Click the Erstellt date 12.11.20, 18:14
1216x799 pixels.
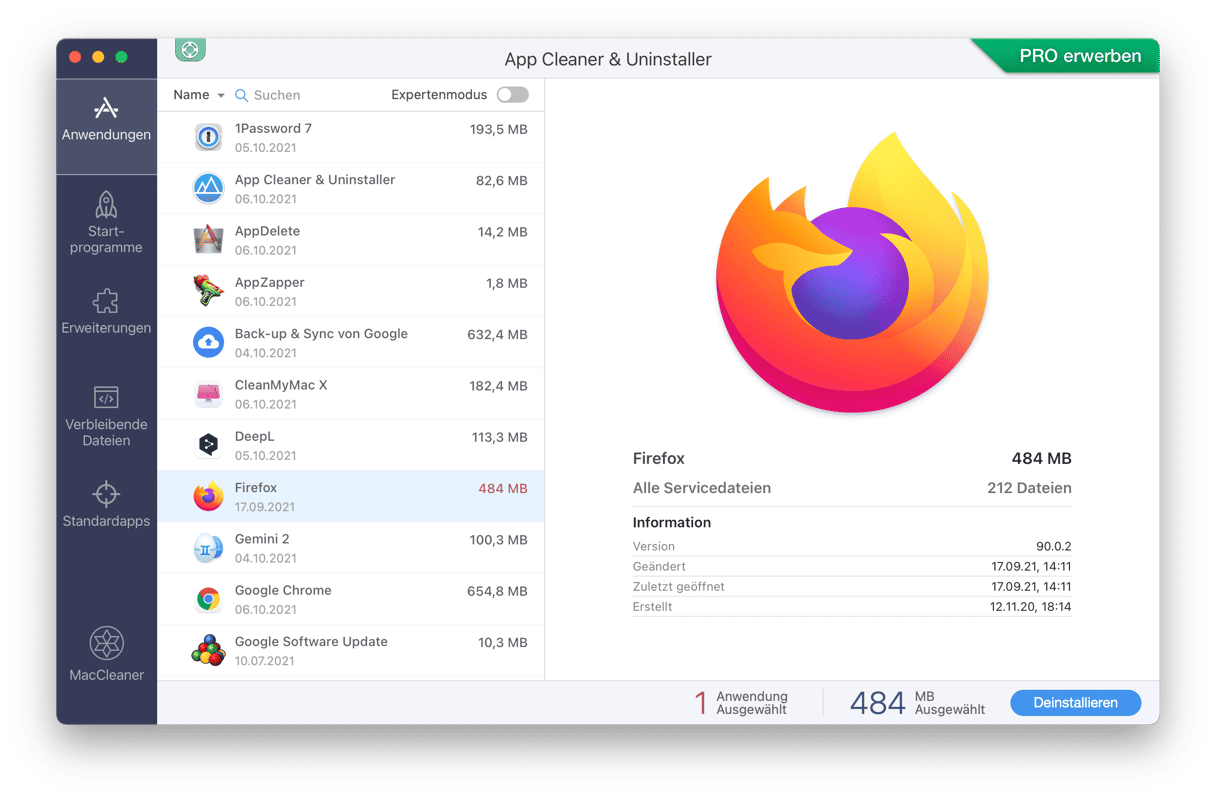click(x=1031, y=607)
